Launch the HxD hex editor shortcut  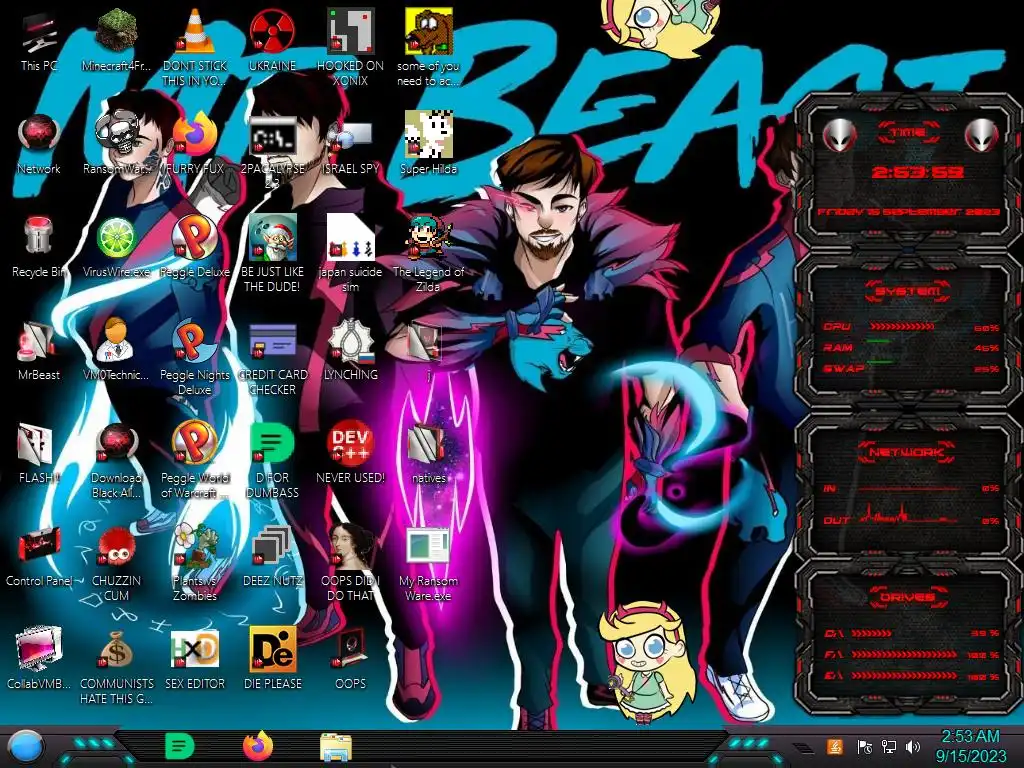click(195, 649)
